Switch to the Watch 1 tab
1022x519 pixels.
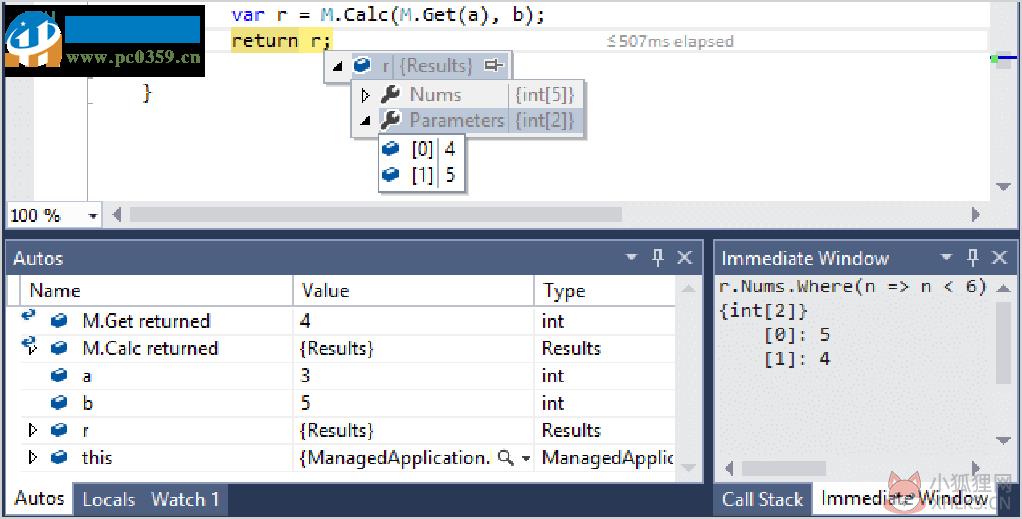tap(185, 499)
